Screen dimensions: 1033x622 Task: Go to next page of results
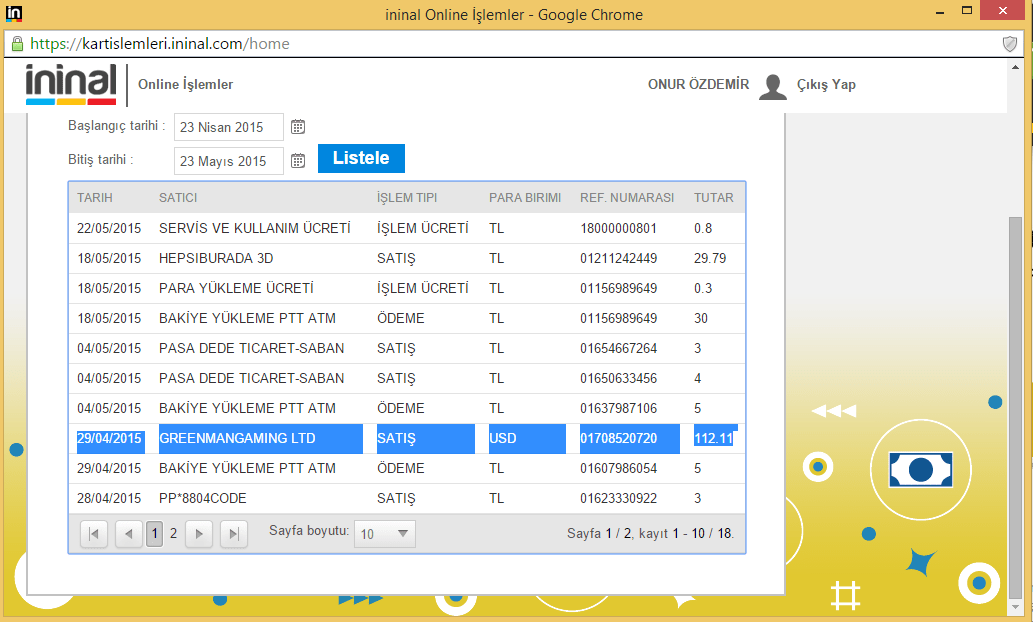[199, 534]
